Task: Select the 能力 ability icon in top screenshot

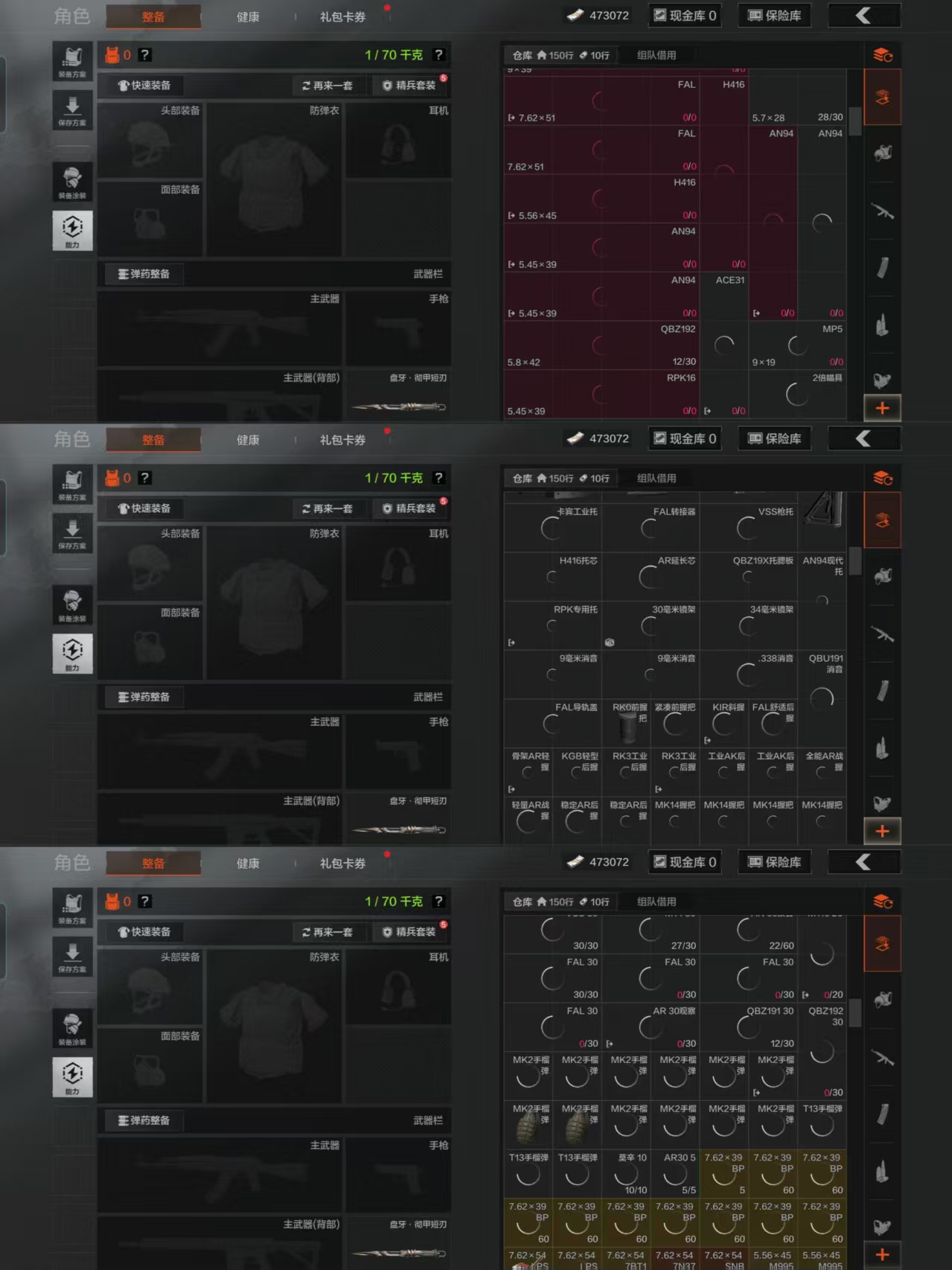Action: (72, 230)
